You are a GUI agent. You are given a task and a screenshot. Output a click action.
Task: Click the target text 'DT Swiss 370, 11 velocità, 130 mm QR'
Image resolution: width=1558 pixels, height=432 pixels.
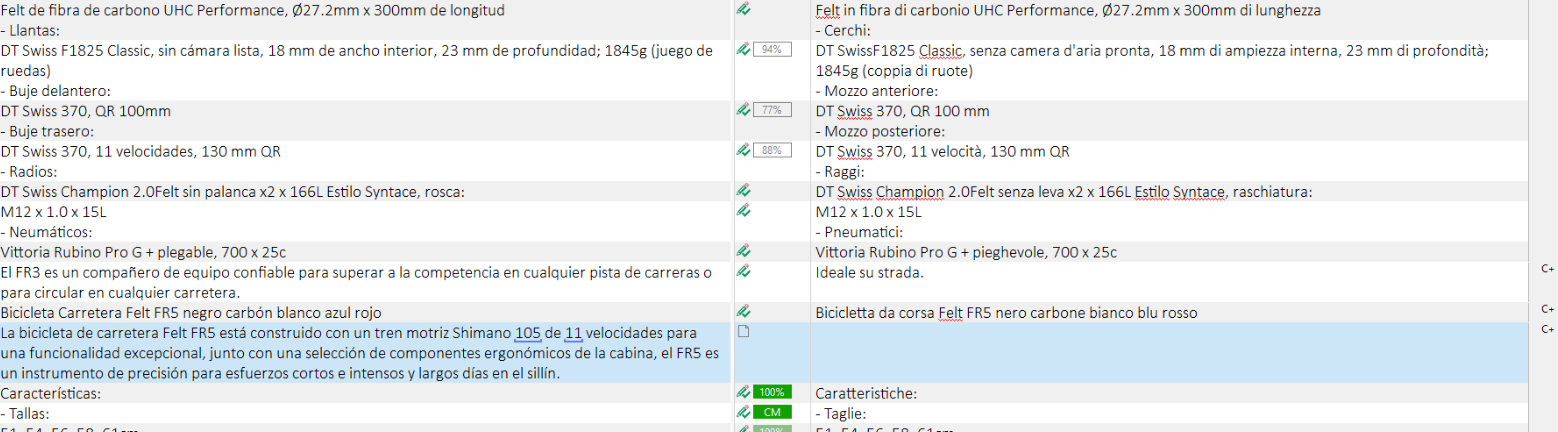click(x=943, y=152)
